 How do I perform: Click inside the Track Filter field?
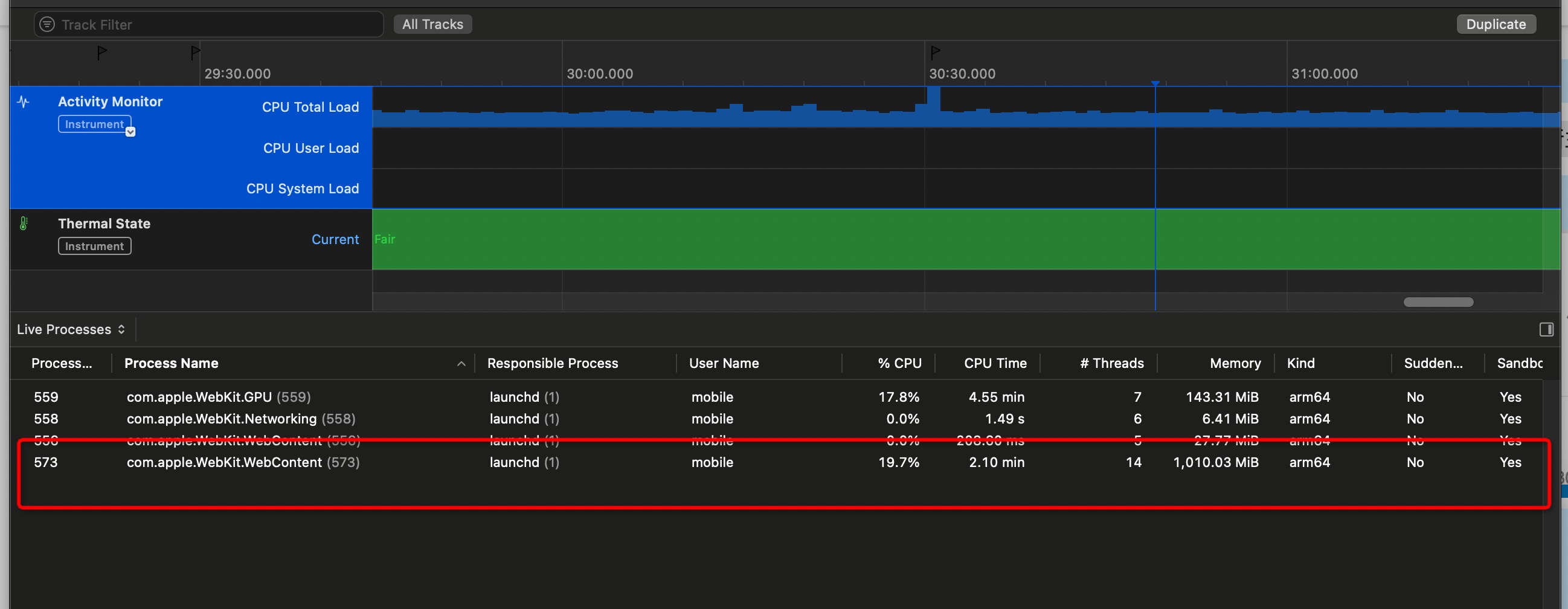point(219,24)
